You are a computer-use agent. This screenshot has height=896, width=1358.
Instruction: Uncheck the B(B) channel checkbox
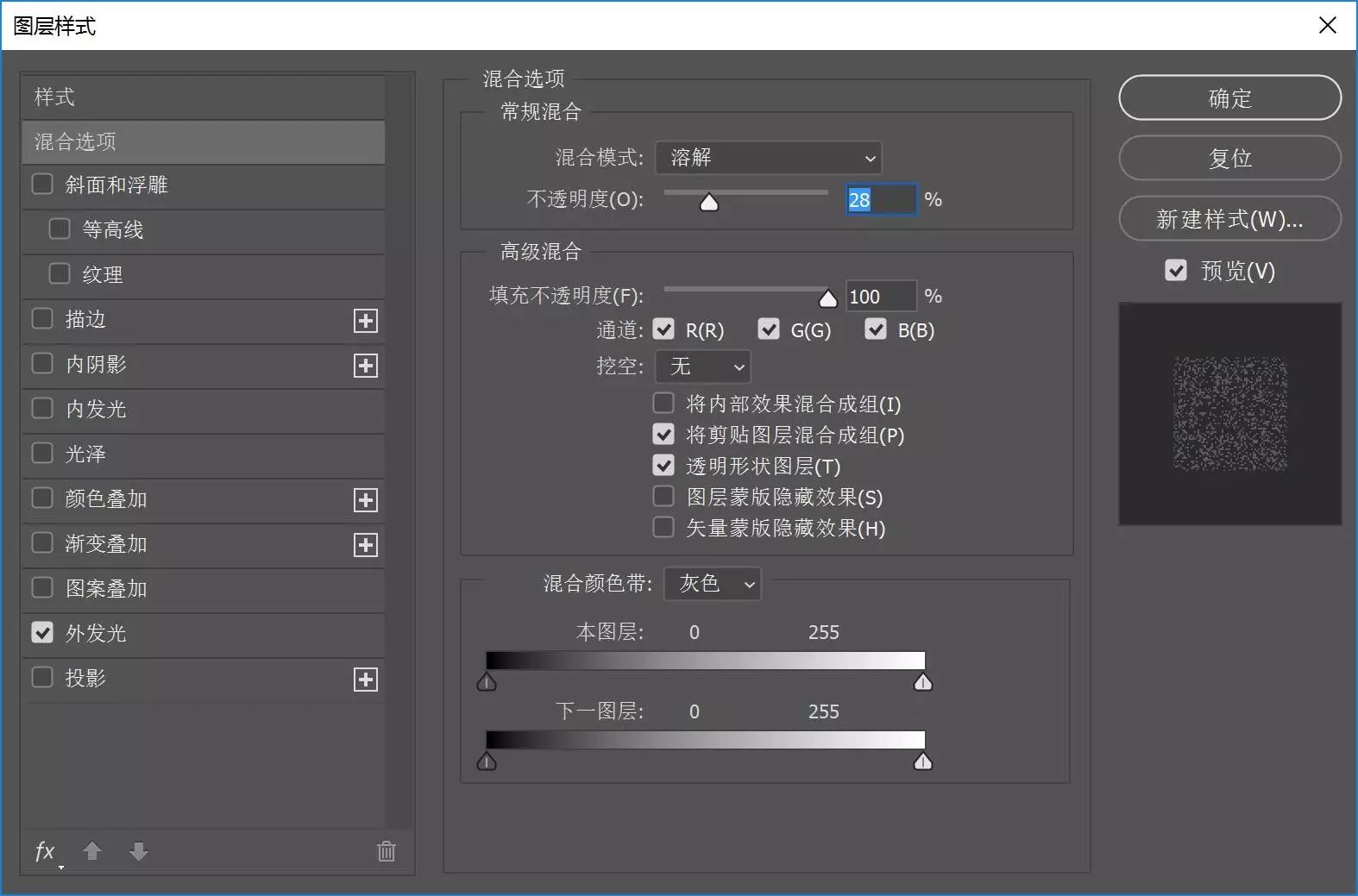pyautogui.click(x=876, y=329)
